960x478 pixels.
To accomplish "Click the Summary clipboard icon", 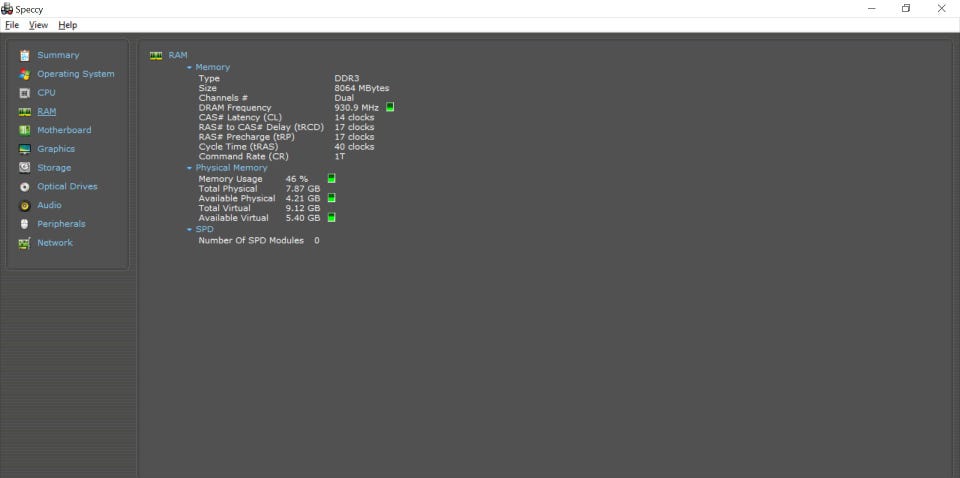I will pos(24,56).
